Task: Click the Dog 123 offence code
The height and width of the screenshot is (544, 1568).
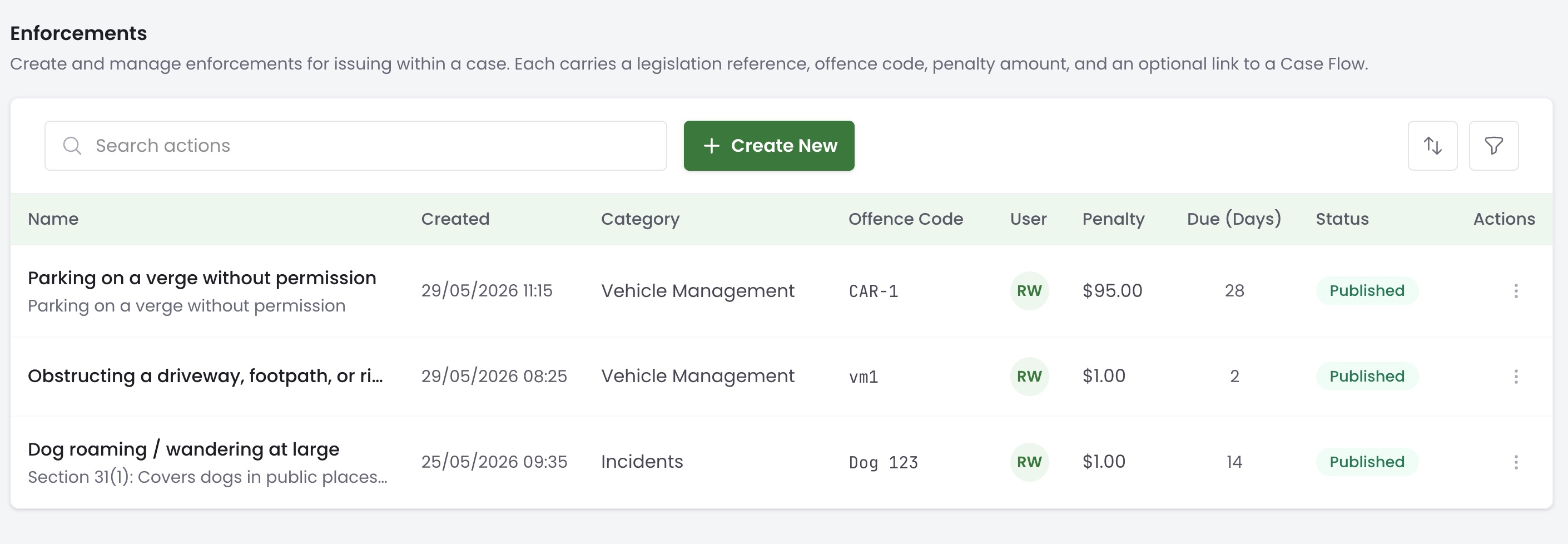Action: pyautogui.click(x=883, y=462)
